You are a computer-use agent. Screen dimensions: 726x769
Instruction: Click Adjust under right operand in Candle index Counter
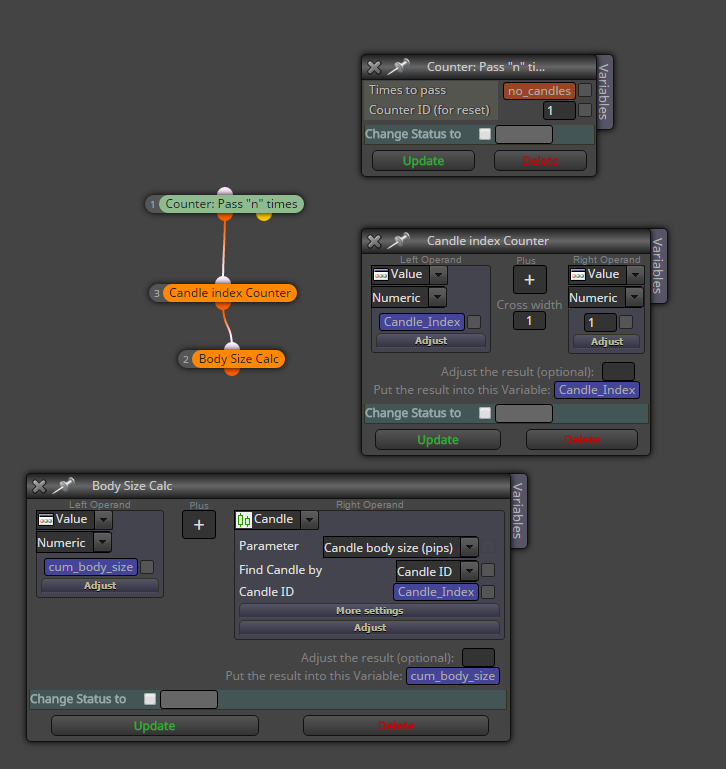[x=607, y=341]
